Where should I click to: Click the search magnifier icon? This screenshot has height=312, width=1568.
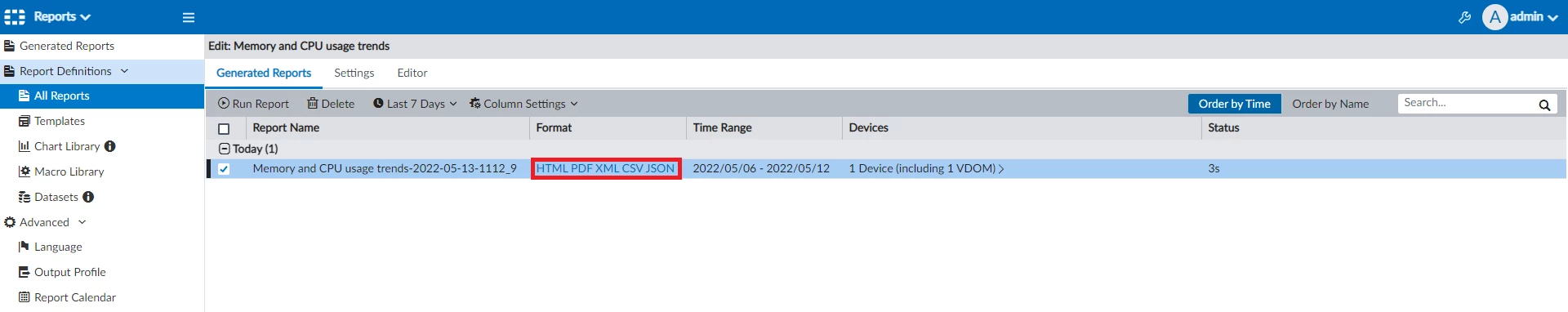(1544, 105)
